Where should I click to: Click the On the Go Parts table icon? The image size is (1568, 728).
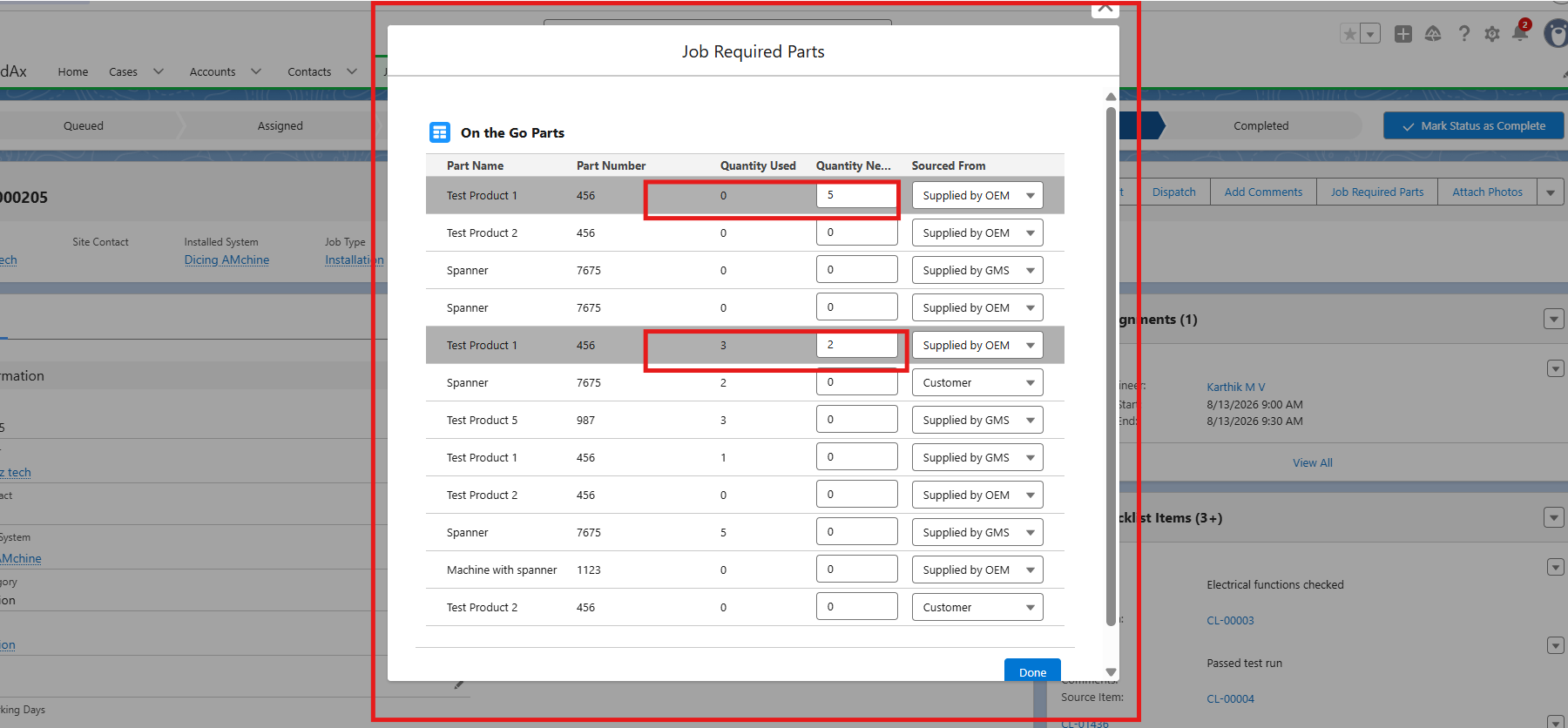click(x=440, y=132)
